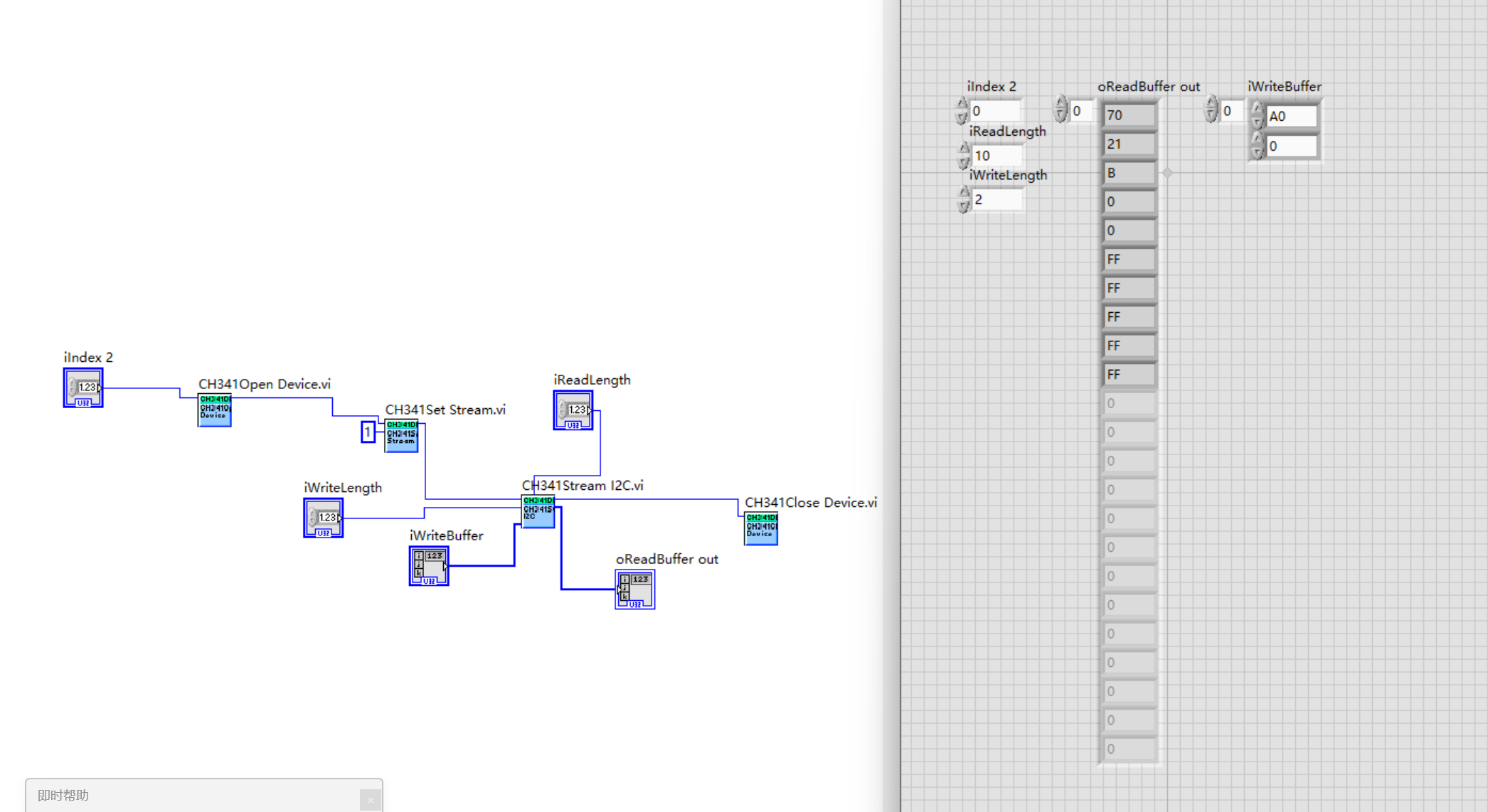Adjust the iWriteLength increment stepper
This screenshot has width=1488, height=812.
(x=964, y=199)
